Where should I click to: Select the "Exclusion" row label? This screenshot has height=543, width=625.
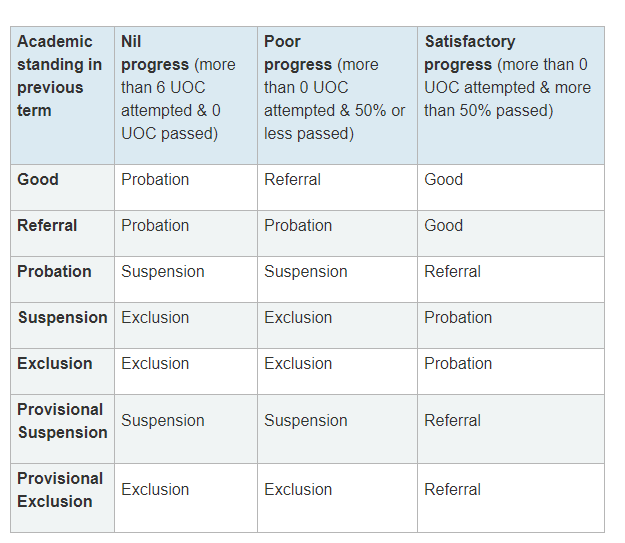[x=55, y=364]
